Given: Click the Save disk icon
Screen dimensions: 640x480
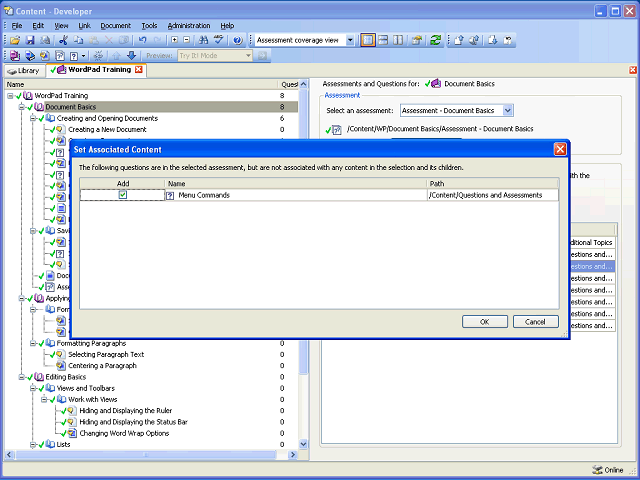Looking at the screenshot, I should (x=30, y=40).
